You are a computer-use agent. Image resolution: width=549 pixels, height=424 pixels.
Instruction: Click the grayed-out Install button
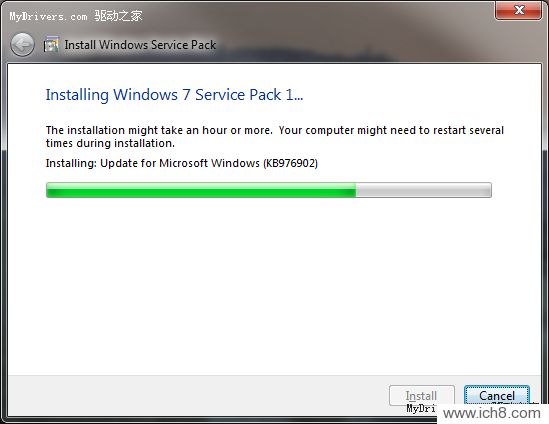point(422,396)
